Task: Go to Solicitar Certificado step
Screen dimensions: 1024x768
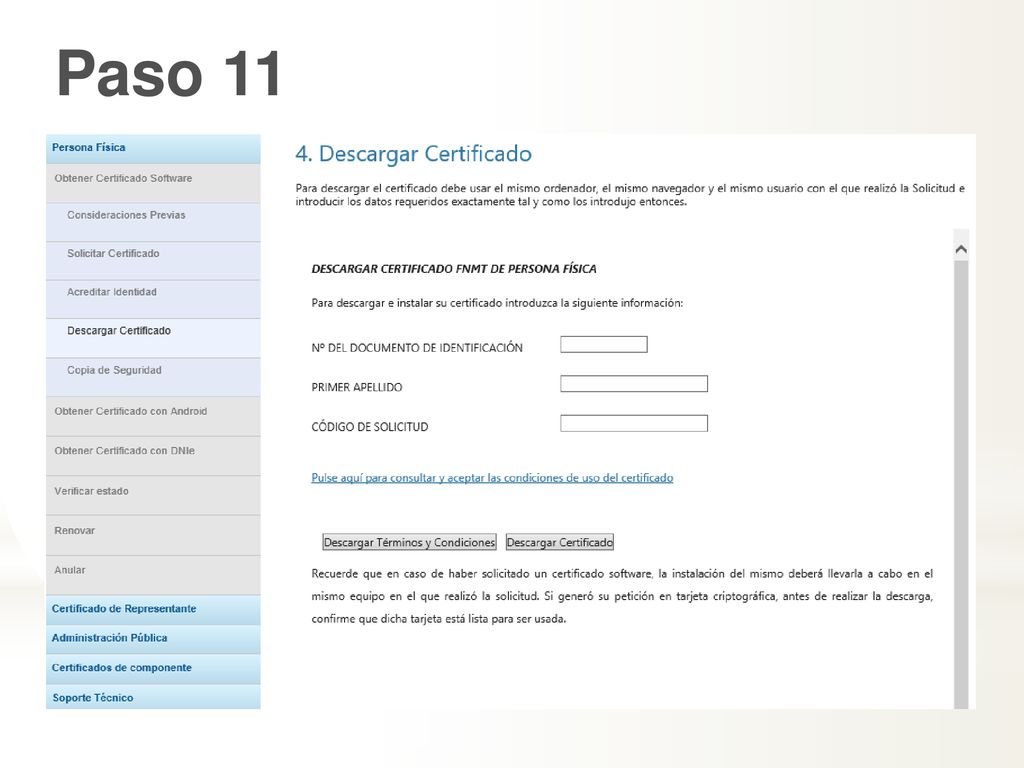Action: 153,261
